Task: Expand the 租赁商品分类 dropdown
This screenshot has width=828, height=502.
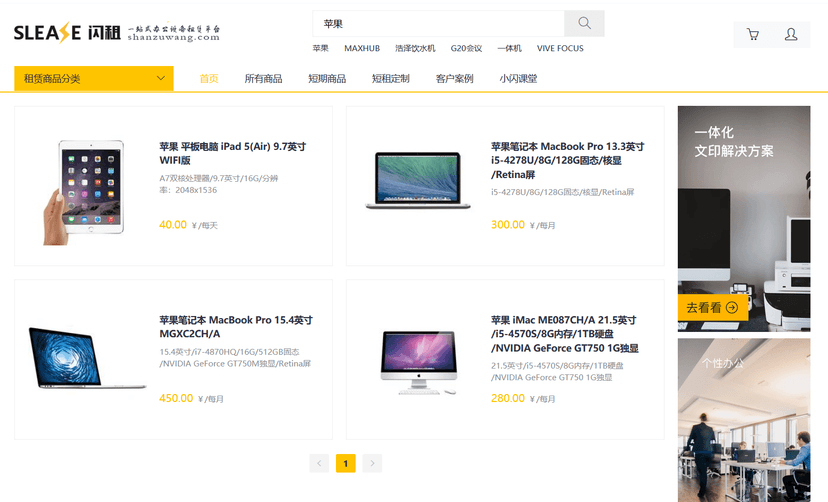Action: [93, 79]
